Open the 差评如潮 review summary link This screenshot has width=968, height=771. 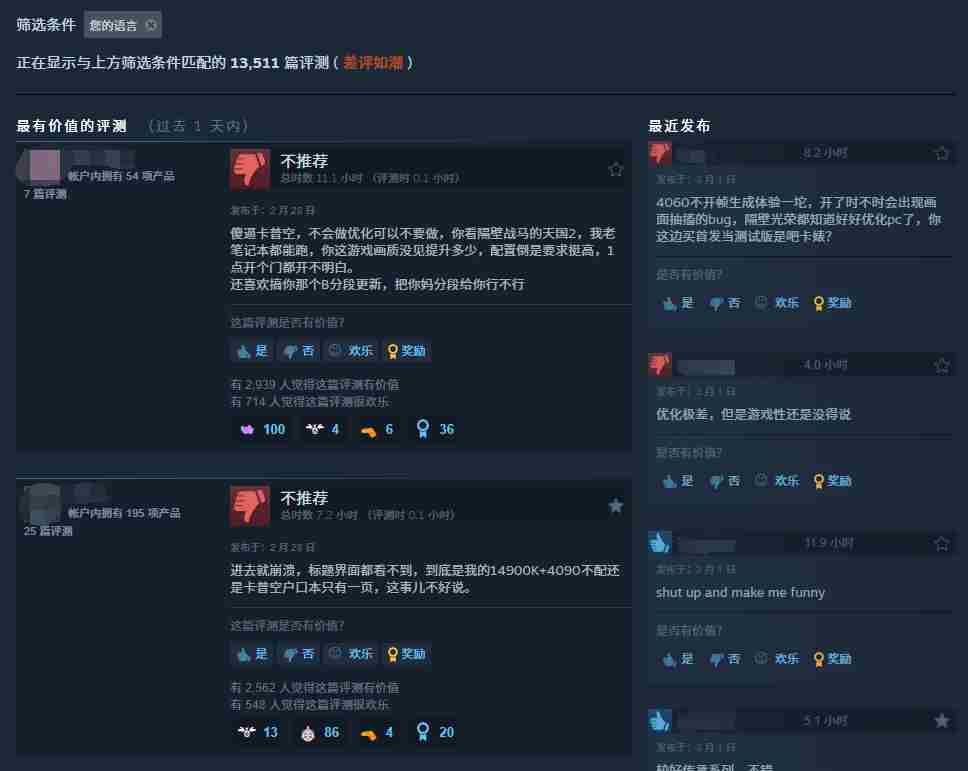[x=373, y=63]
